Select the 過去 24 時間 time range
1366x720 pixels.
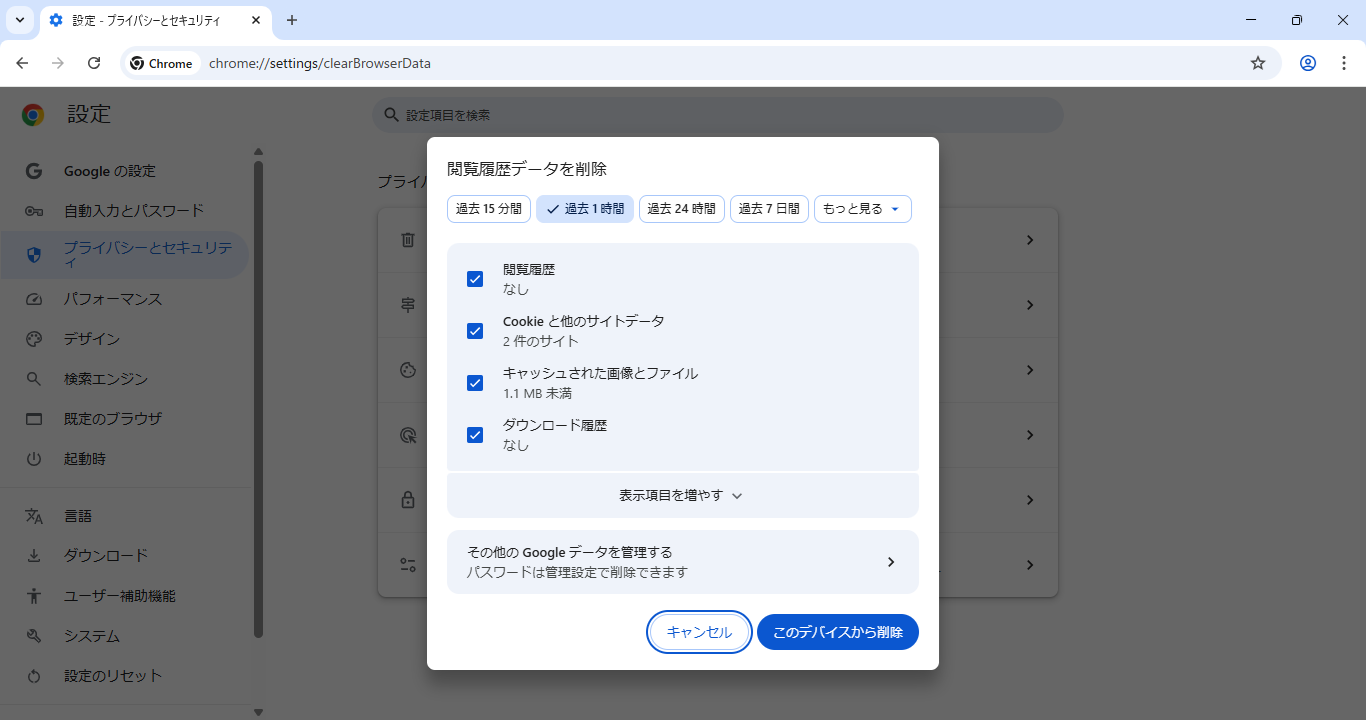(x=681, y=209)
